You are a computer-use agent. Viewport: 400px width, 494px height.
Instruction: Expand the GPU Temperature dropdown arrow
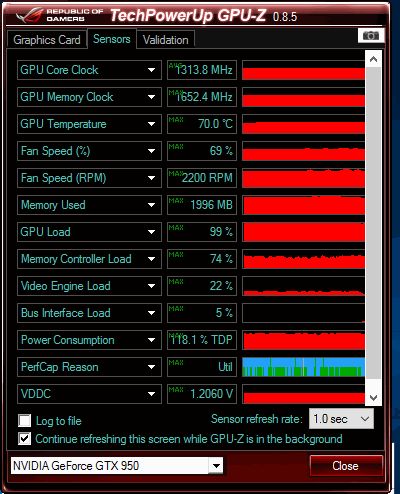pos(151,124)
